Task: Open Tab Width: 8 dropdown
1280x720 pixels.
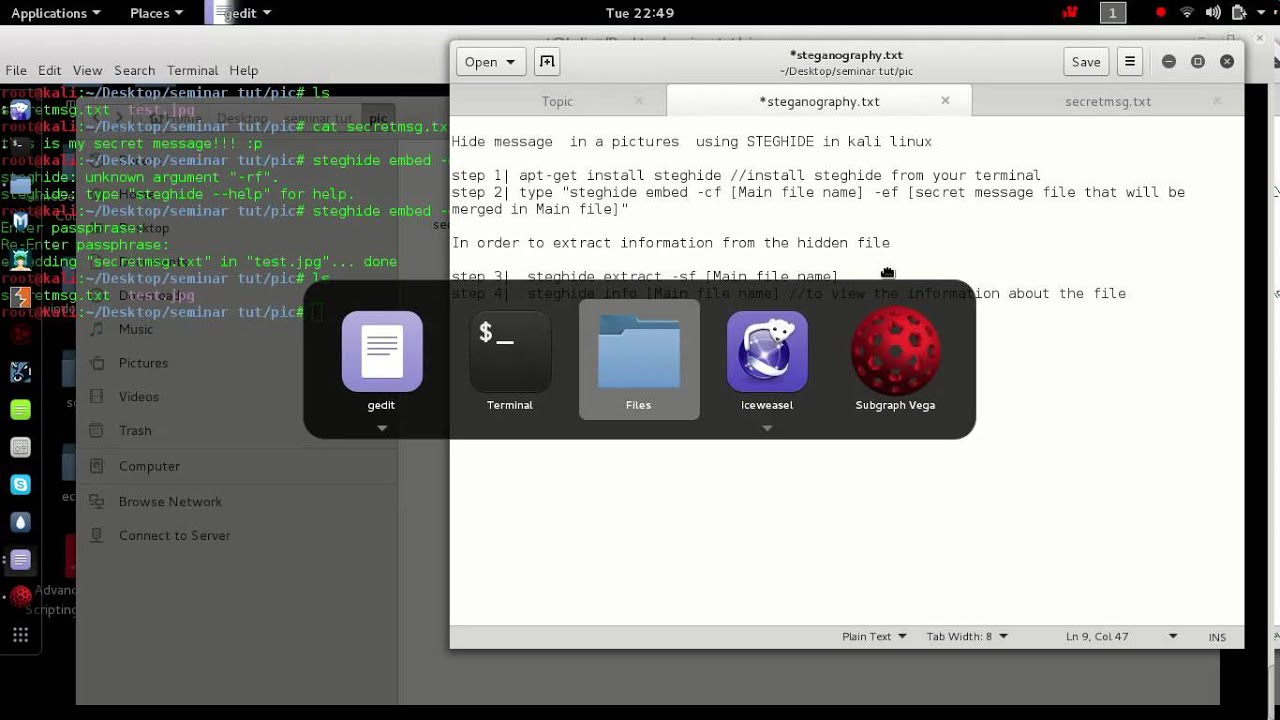Action: (967, 636)
